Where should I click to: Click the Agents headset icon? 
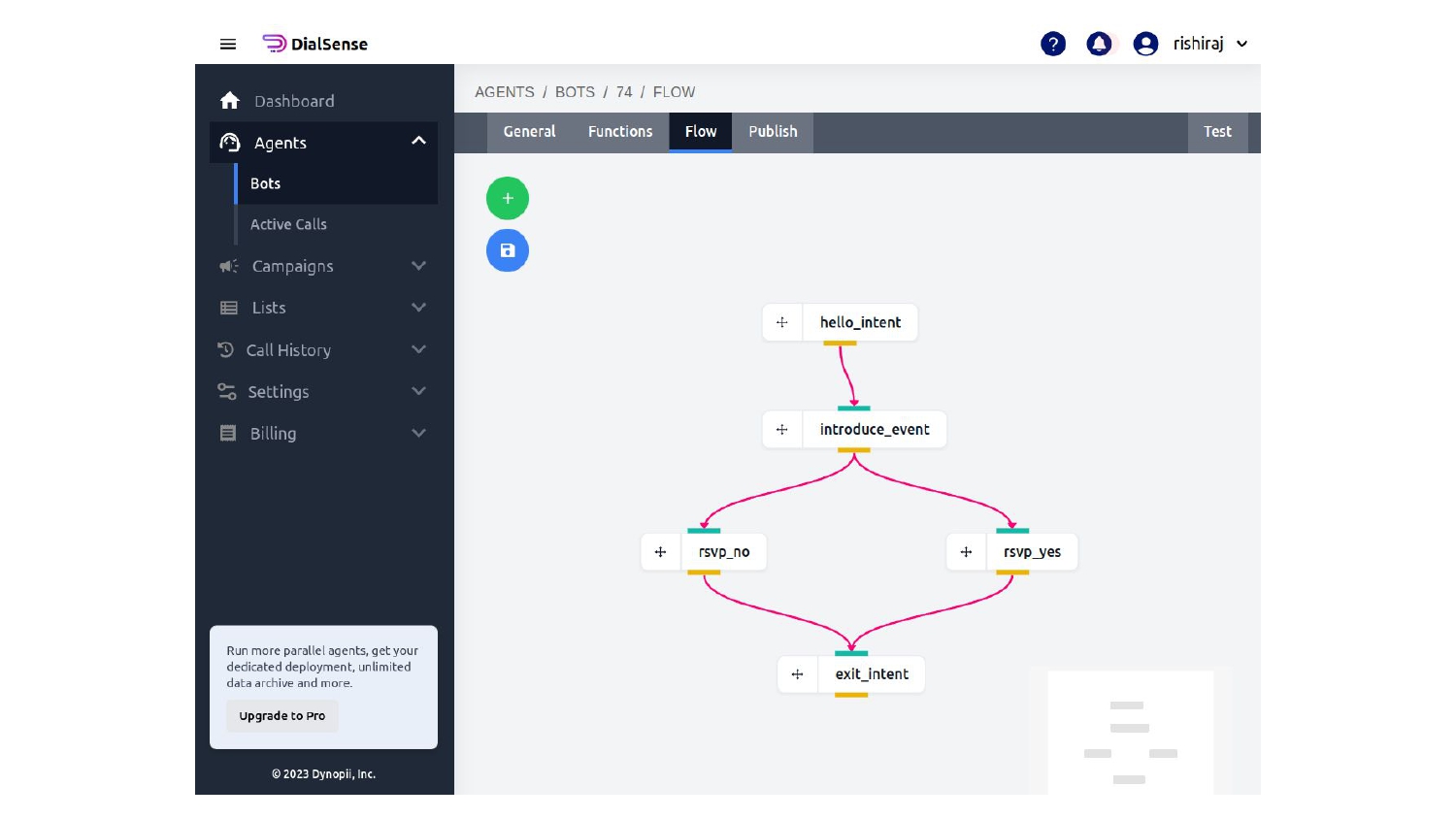coord(230,143)
